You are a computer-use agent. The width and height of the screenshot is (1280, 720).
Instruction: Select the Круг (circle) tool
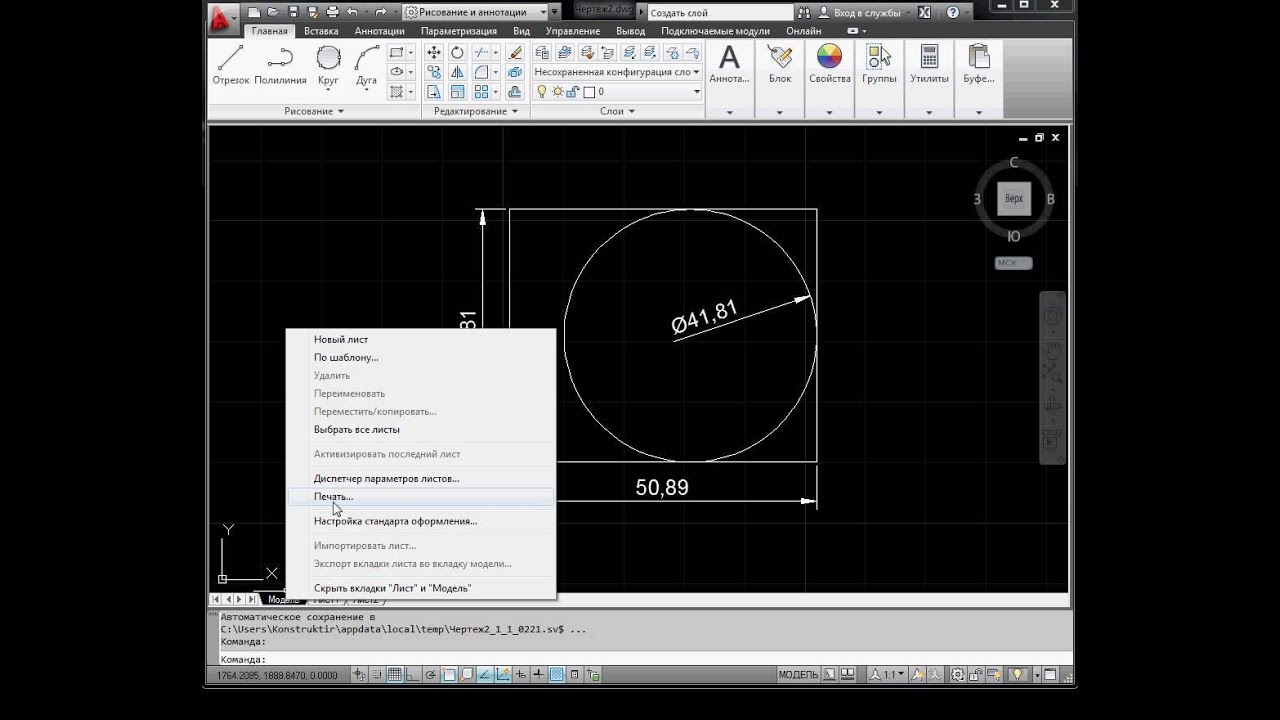click(328, 65)
